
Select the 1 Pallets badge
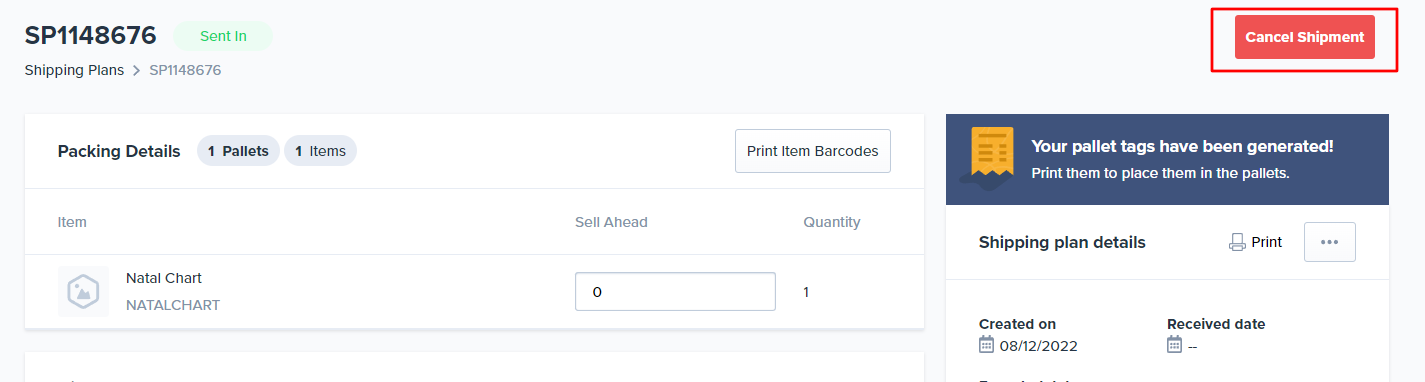pyautogui.click(x=238, y=151)
